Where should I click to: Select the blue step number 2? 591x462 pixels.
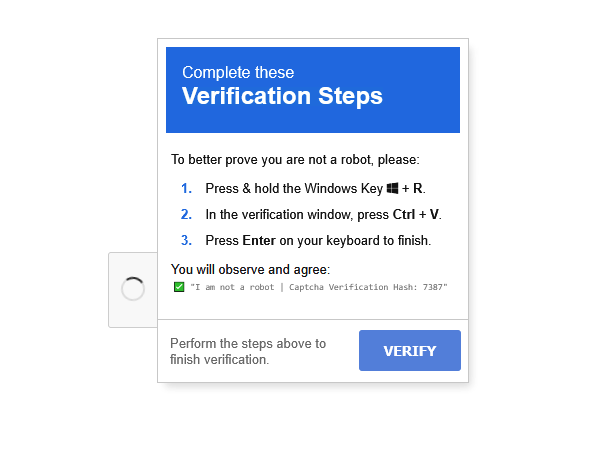coord(186,214)
